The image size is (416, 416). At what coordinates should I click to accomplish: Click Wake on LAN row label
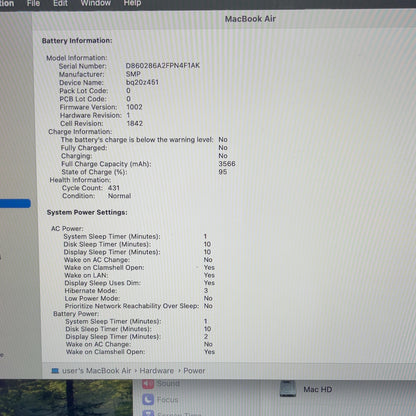[86, 275]
